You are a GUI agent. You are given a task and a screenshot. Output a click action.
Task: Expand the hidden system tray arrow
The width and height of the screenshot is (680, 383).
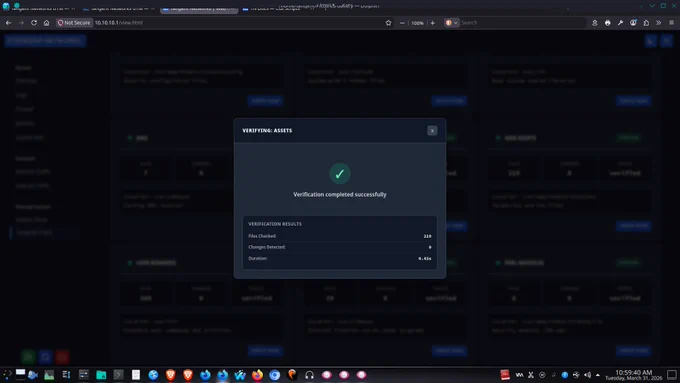598,375
